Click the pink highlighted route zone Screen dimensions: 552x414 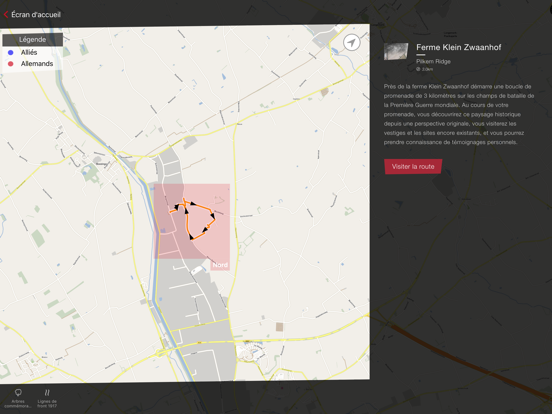point(192,221)
